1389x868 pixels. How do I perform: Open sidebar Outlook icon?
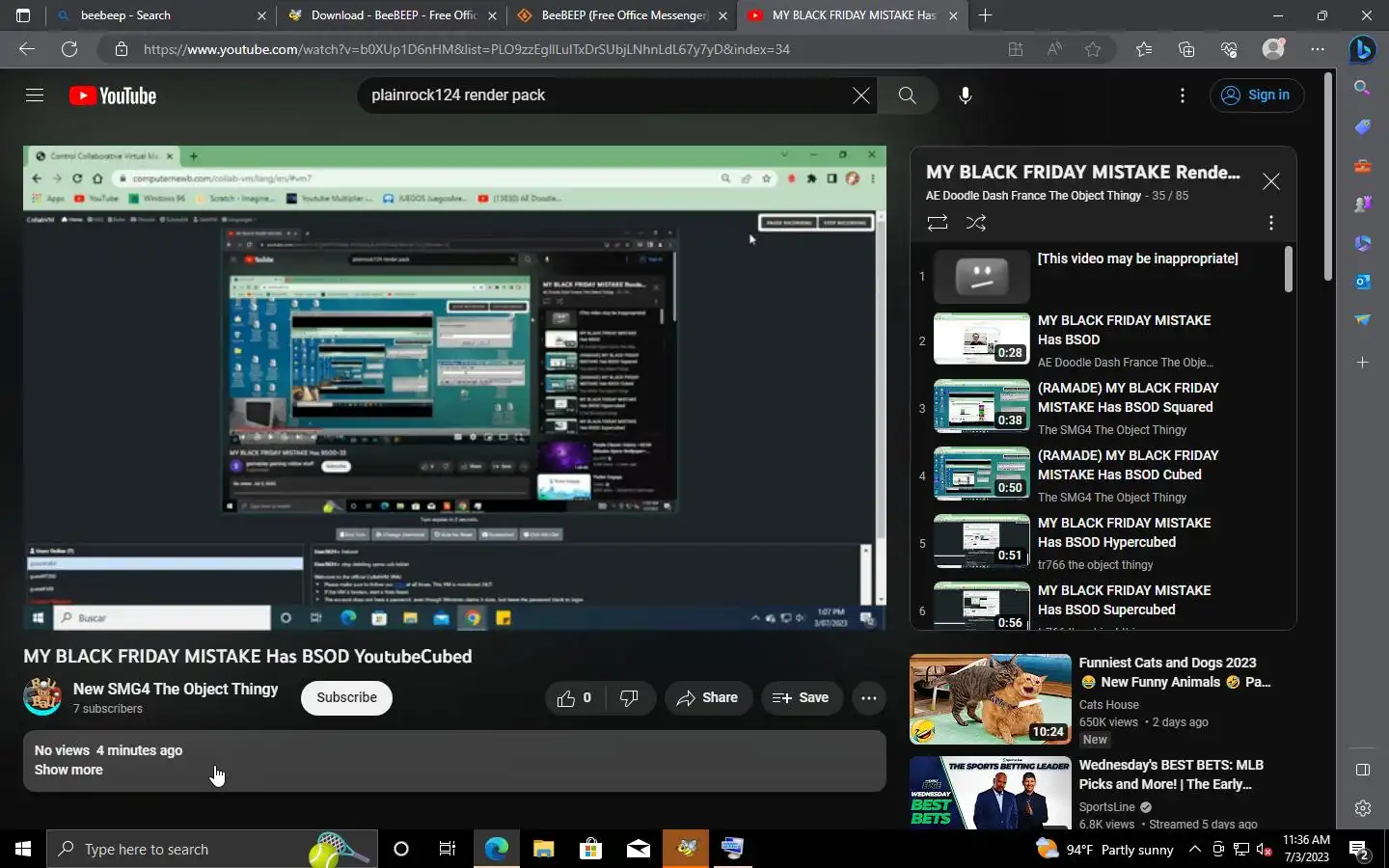(x=1362, y=282)
